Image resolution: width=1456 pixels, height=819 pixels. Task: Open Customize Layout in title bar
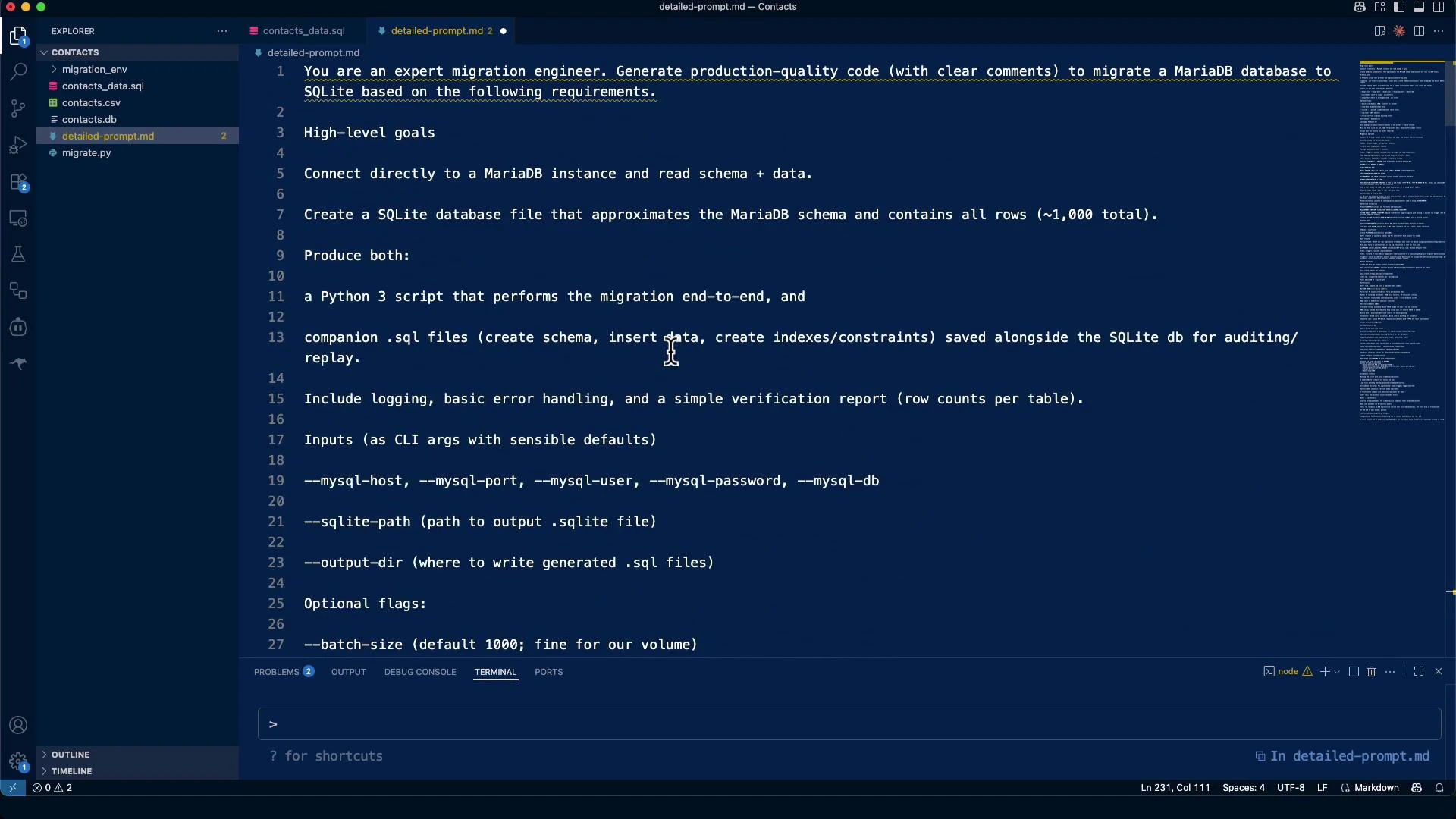1379,7
